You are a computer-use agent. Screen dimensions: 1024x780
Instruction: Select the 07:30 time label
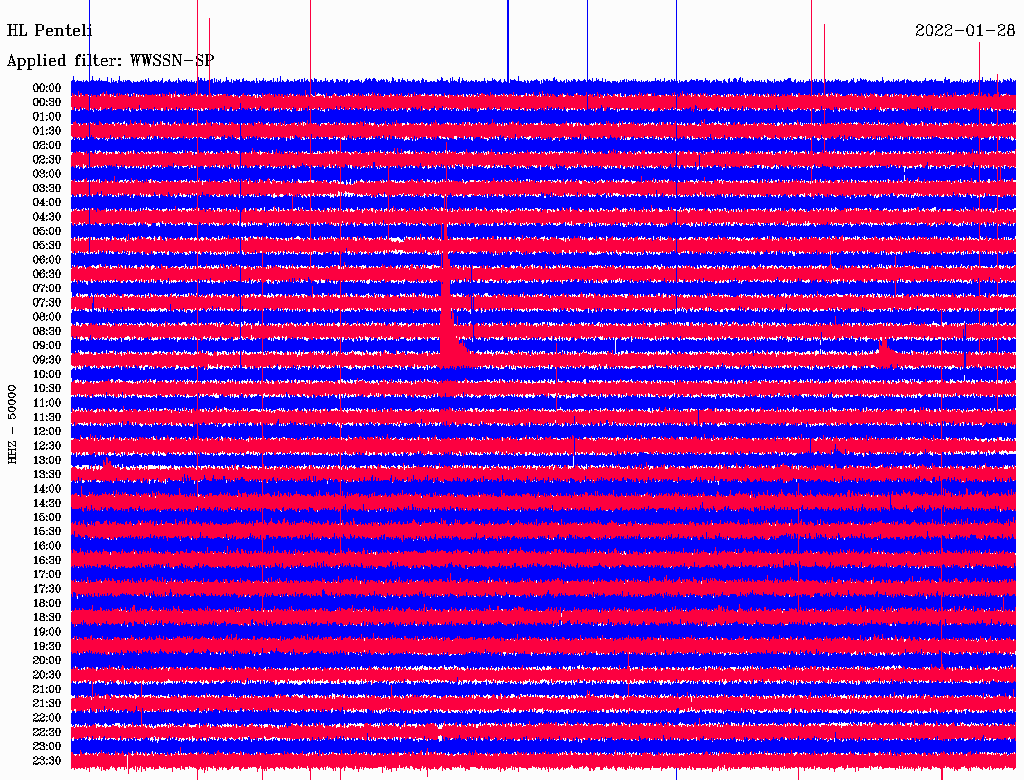[x=47, y=303]
